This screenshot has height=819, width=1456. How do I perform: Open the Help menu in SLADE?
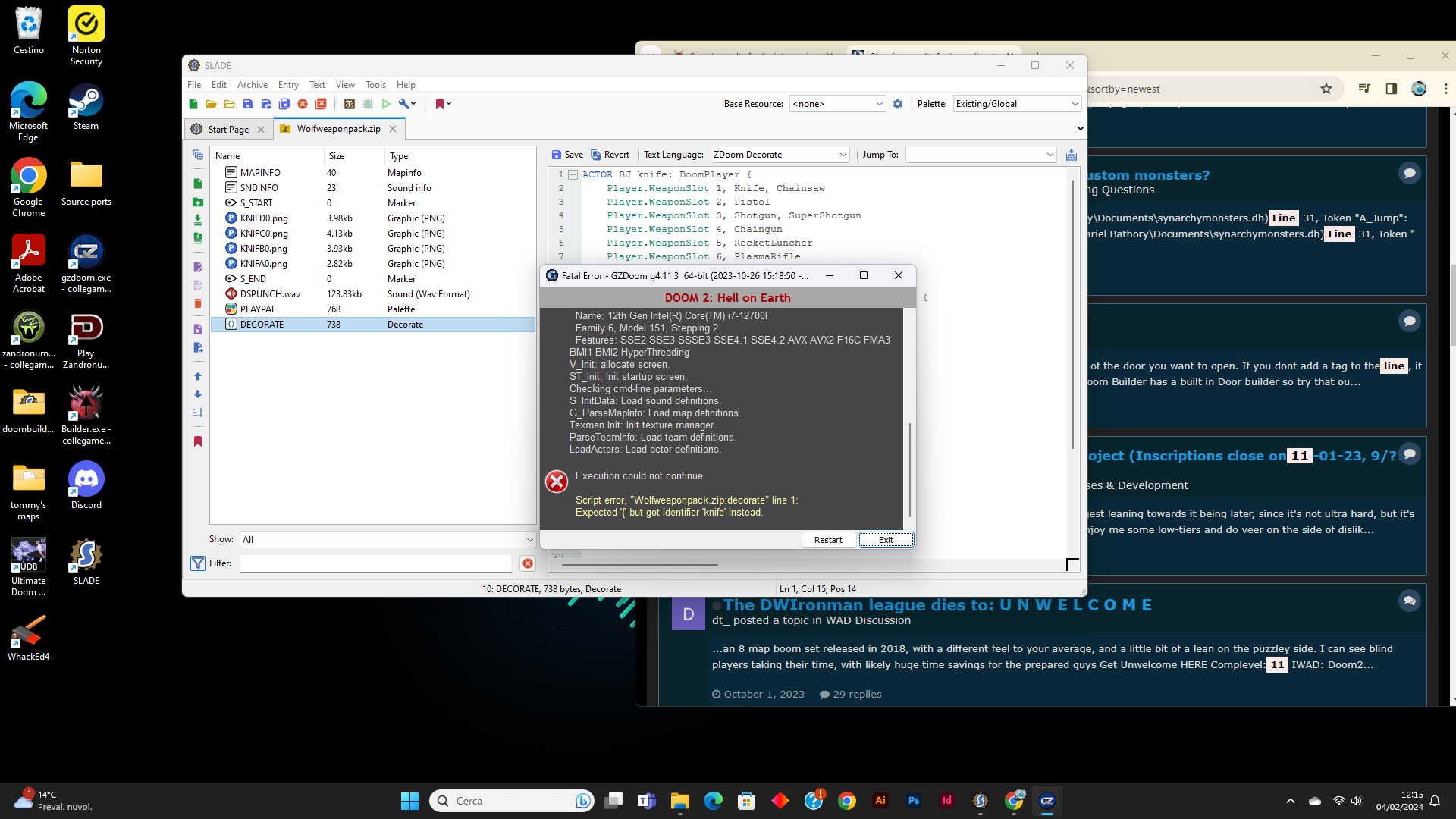click(406, 85)
